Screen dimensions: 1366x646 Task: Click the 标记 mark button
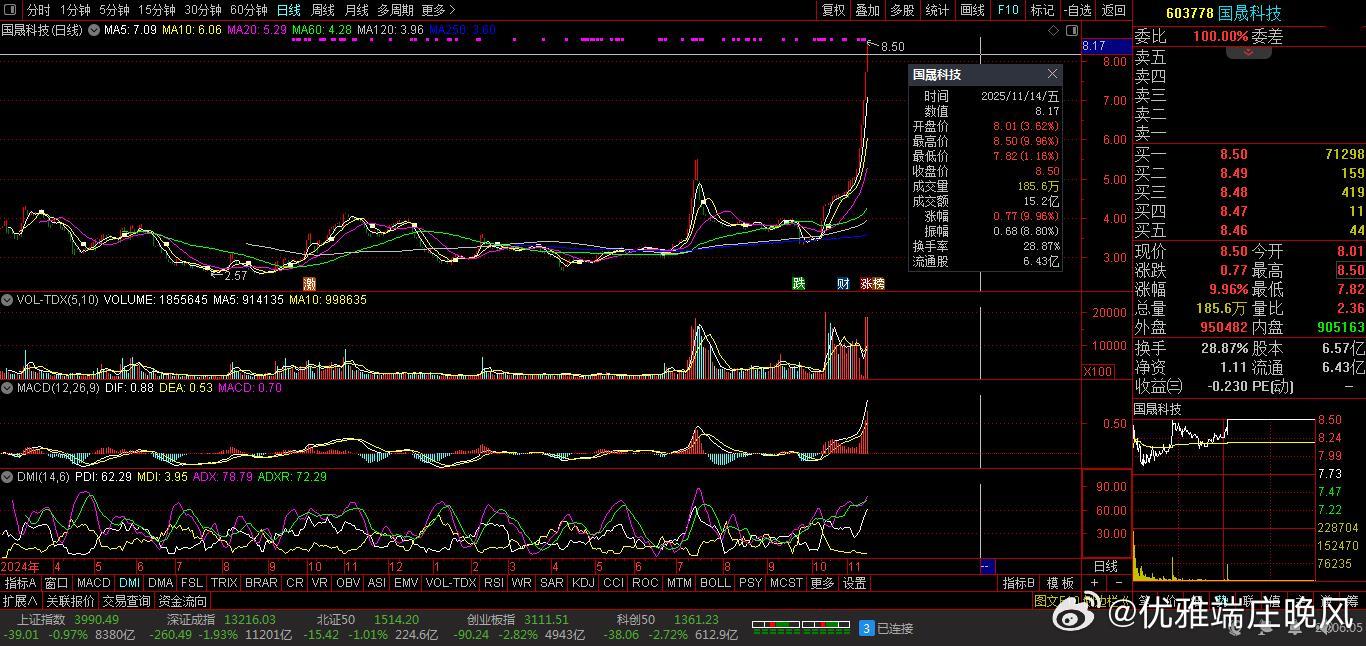coord(1042,10)
